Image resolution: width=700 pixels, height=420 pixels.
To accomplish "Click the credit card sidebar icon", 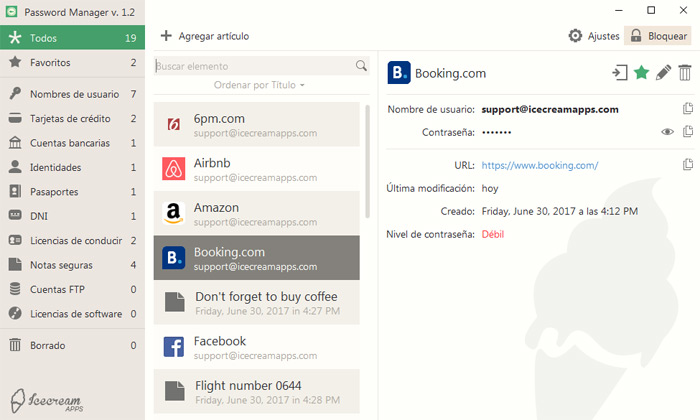I will pyautogui.click(x=15, y=118).
